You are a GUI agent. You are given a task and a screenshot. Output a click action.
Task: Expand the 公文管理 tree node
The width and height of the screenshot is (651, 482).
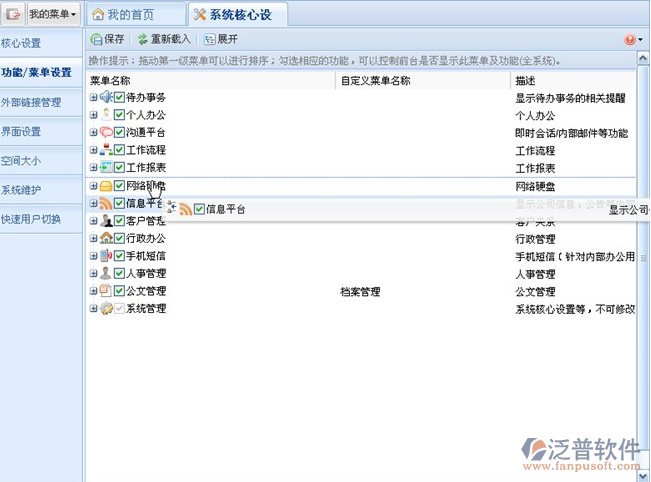coord(93,291)
